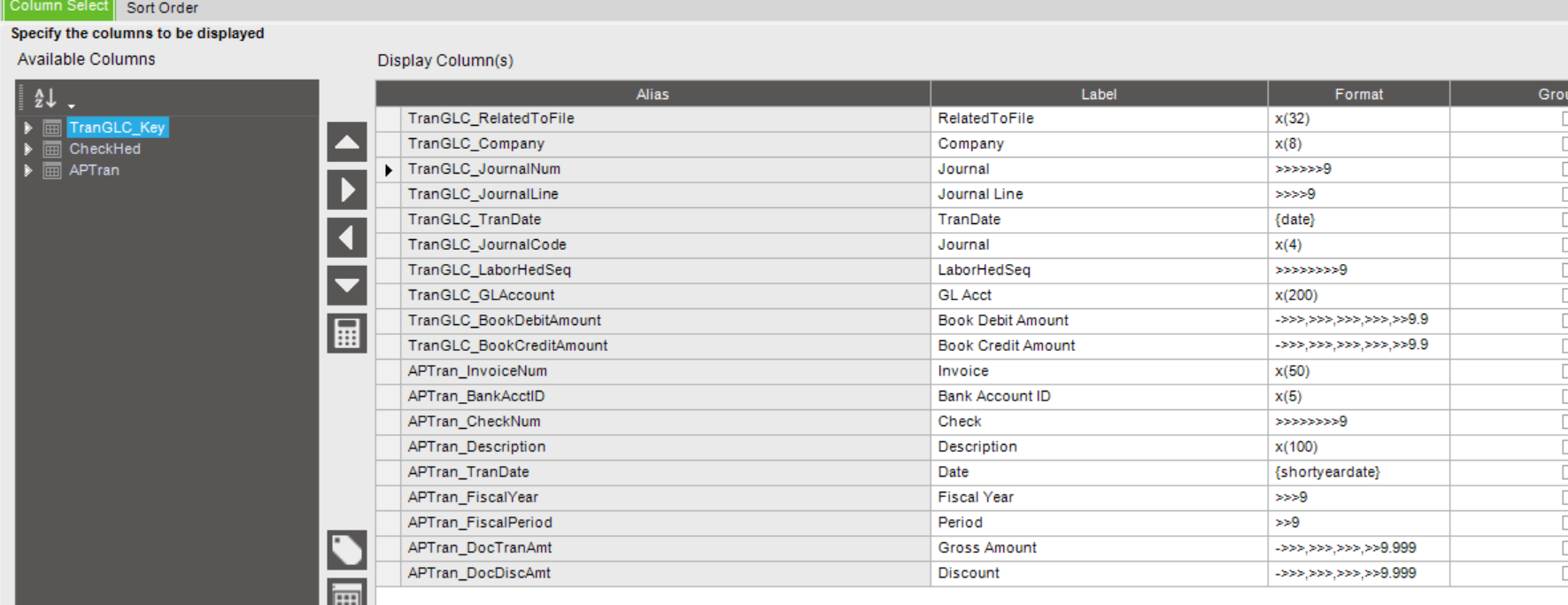
Task: Click the A-Z sort icon in Available Columns
Action: pos(44,97)
